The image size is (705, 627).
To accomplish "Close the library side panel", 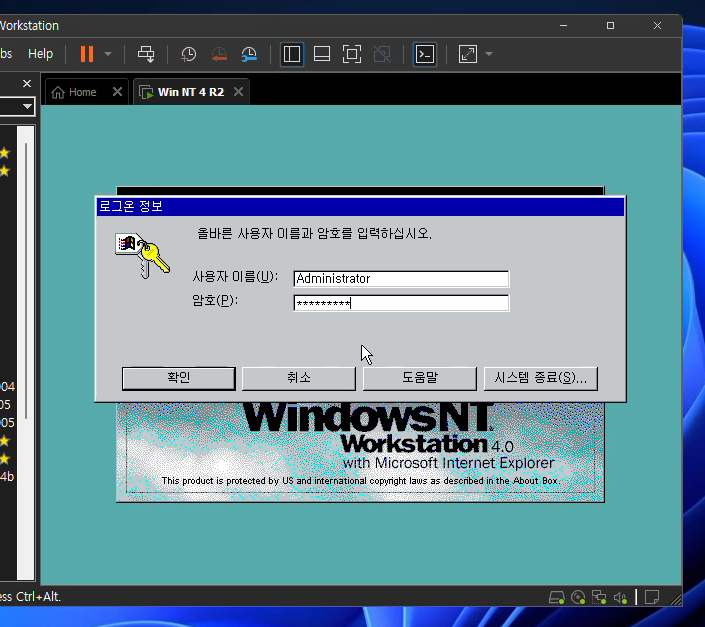I will (x=27, y=84).
